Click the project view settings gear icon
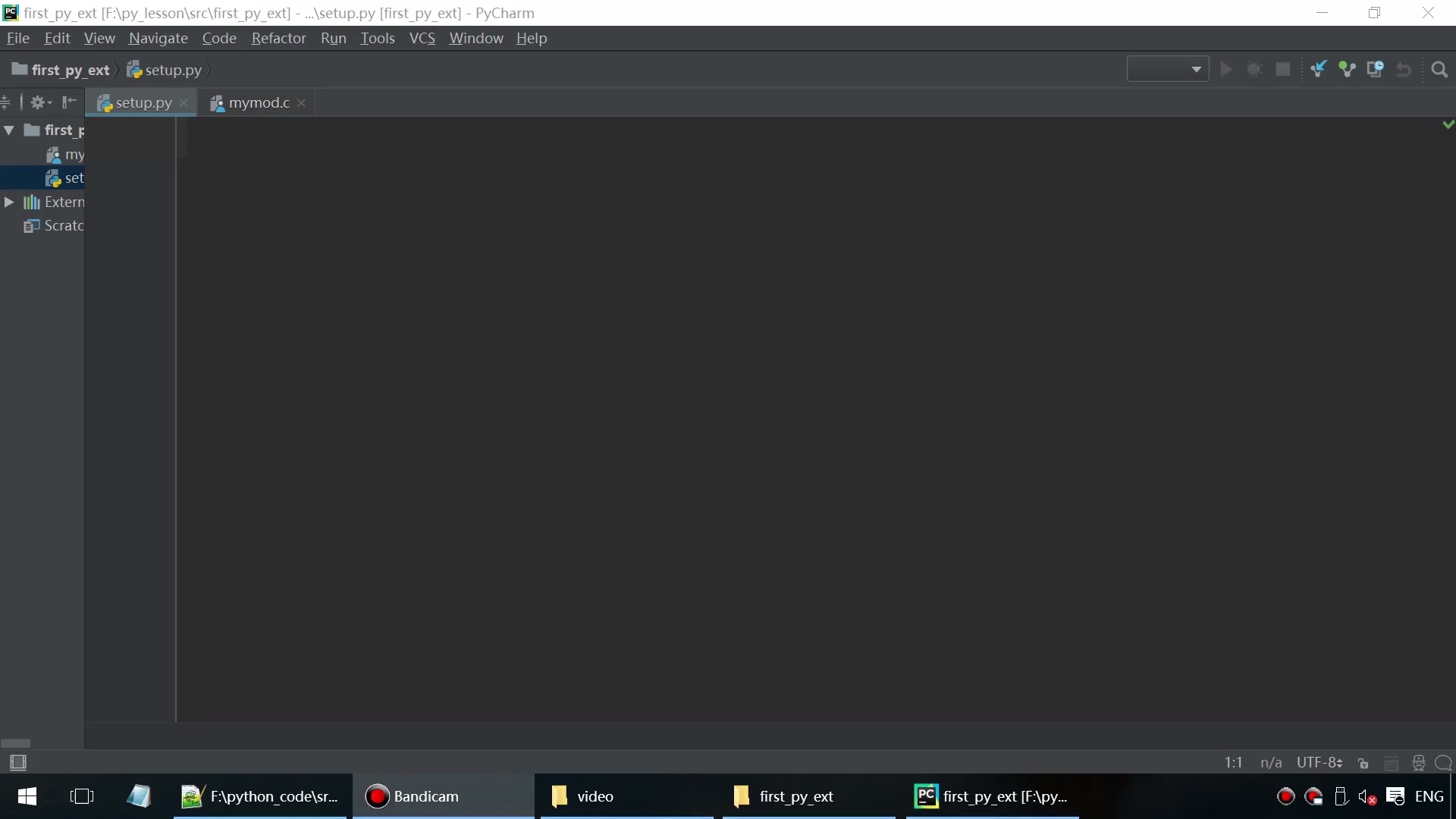 [39, 102]
